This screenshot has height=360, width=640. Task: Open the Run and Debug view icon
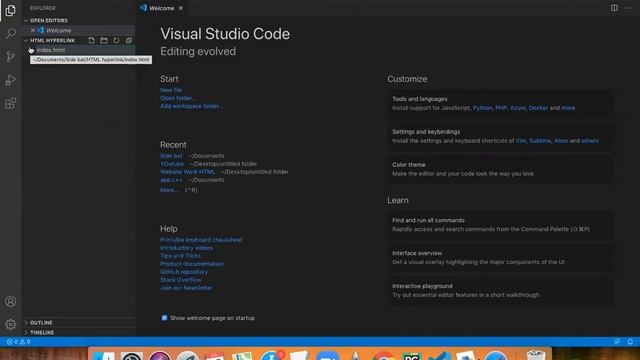(11, 80)
